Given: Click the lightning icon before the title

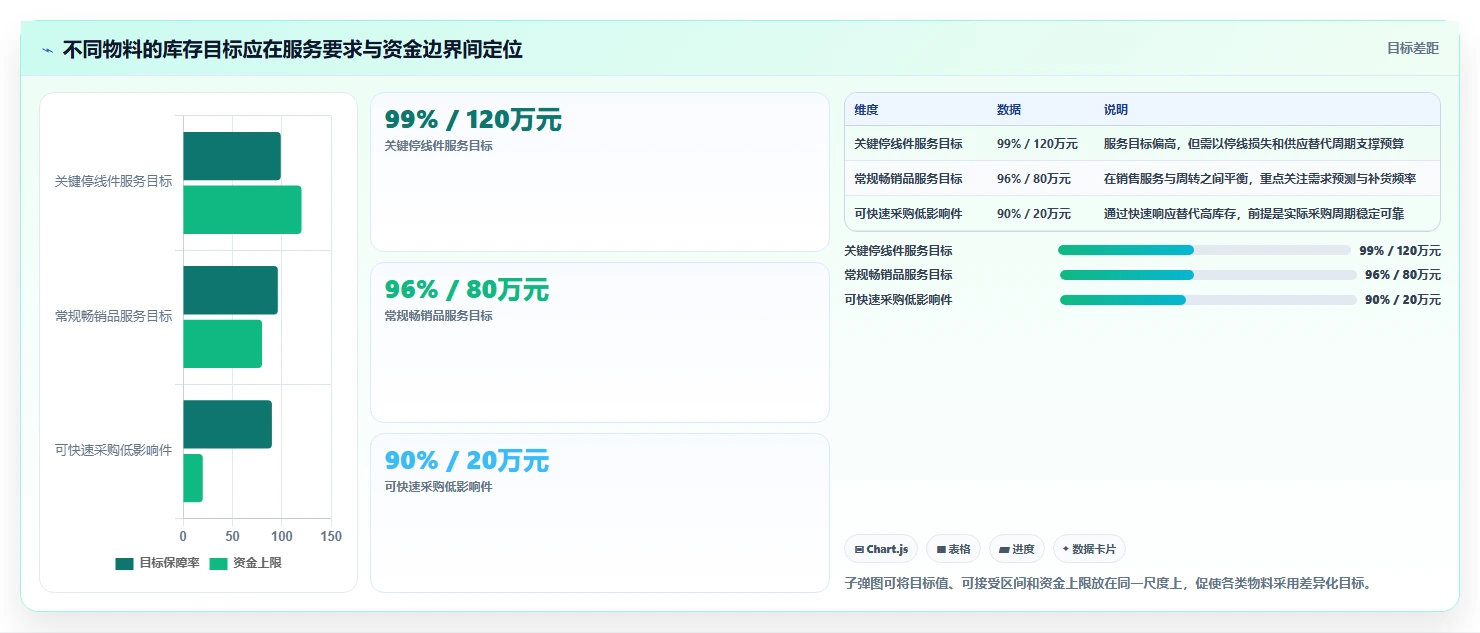Looking at the screenshot, I should 48,50.
